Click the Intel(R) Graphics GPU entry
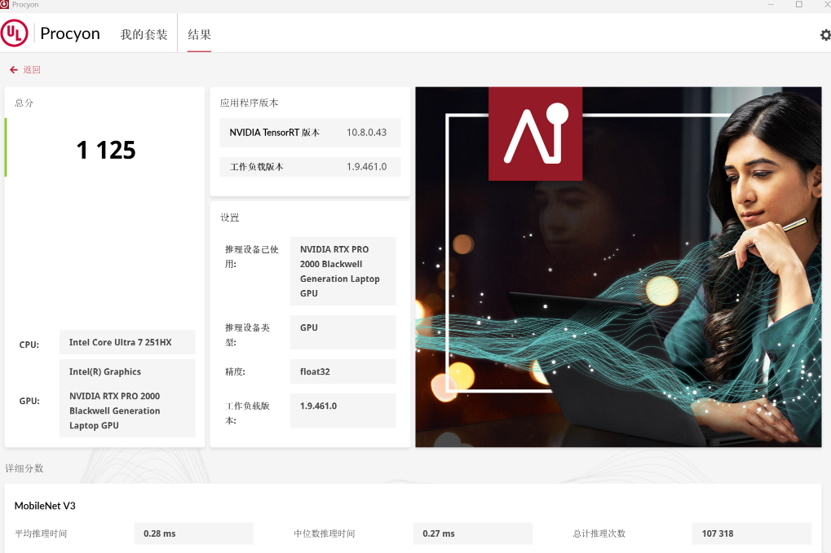Screen dimensions: 831x553 click(x=105, y=372)
